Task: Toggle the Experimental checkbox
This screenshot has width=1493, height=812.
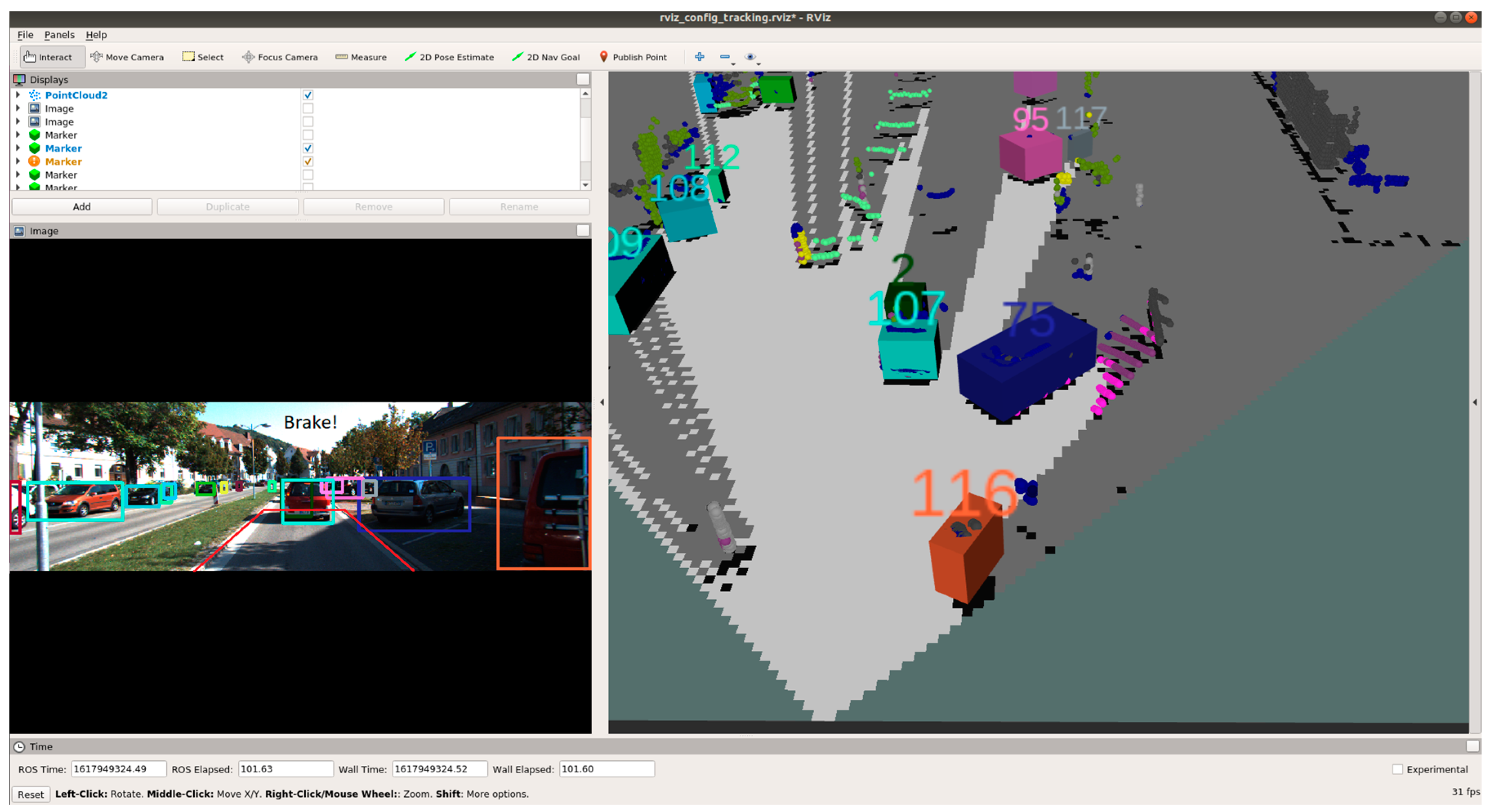Action: [1397, 770]
